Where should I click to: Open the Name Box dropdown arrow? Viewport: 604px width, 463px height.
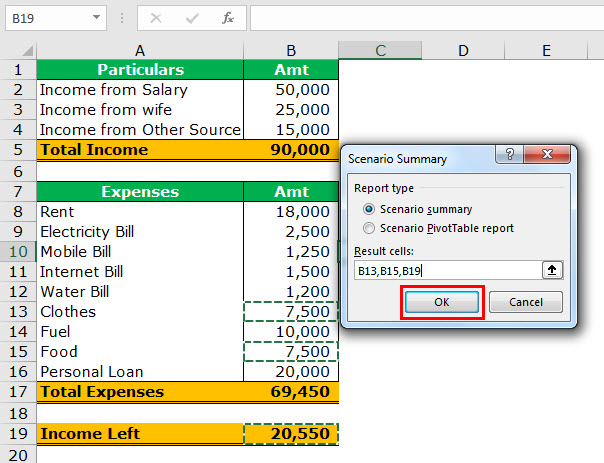(96, 17)
